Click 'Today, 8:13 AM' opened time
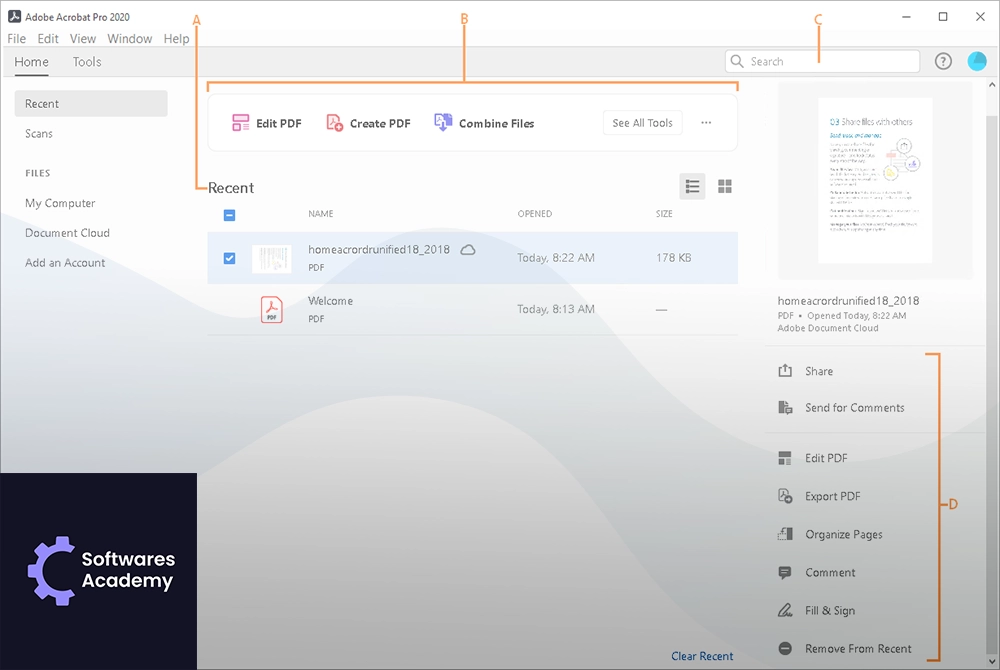 click(555, 309)
